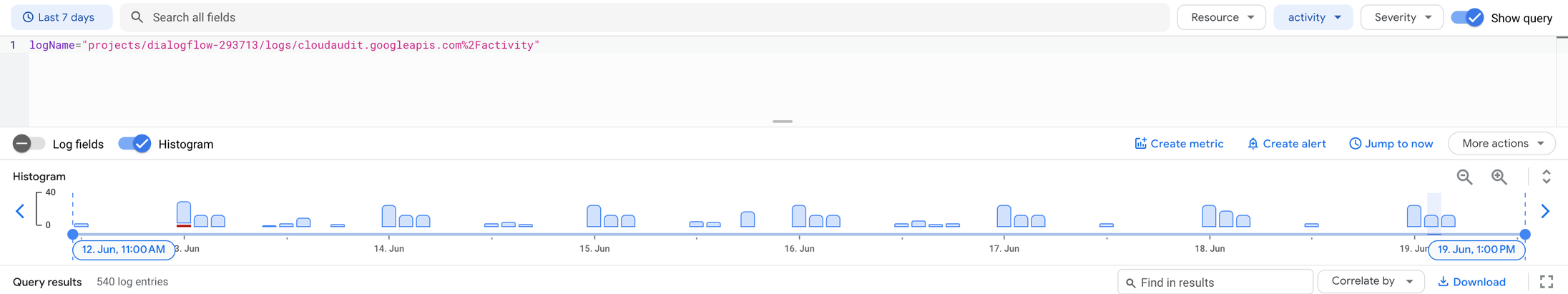This screenshot has width=1568, height=294.
Task: Disable the Histogram toggle
Action: [x=134, y=144]
